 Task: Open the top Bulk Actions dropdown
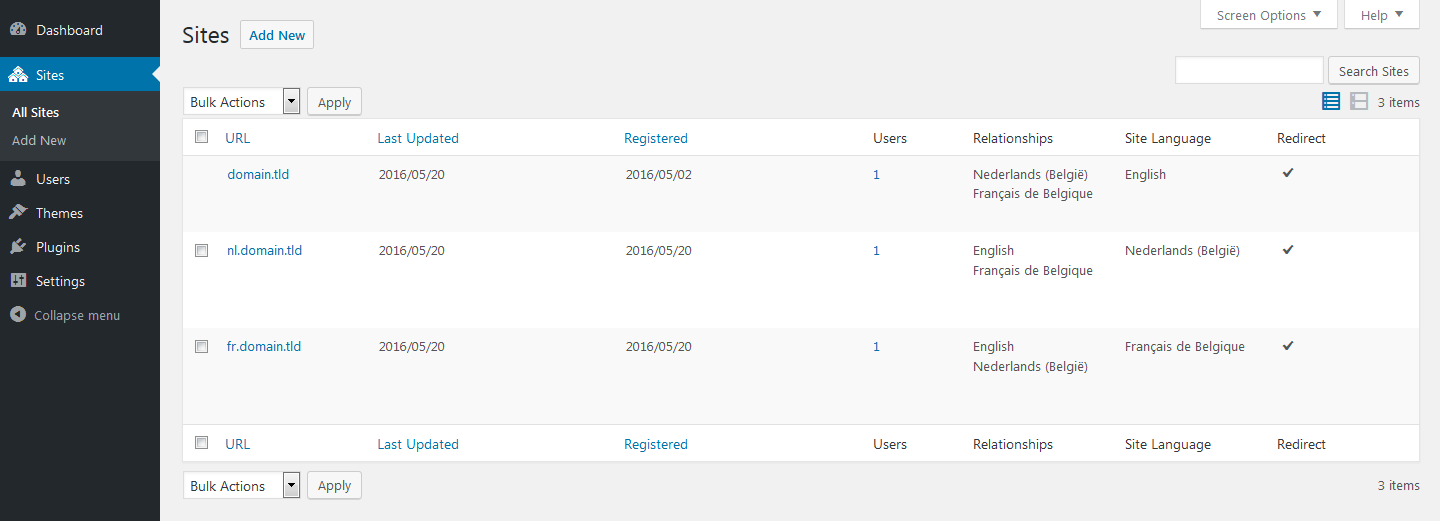point(242,102)
